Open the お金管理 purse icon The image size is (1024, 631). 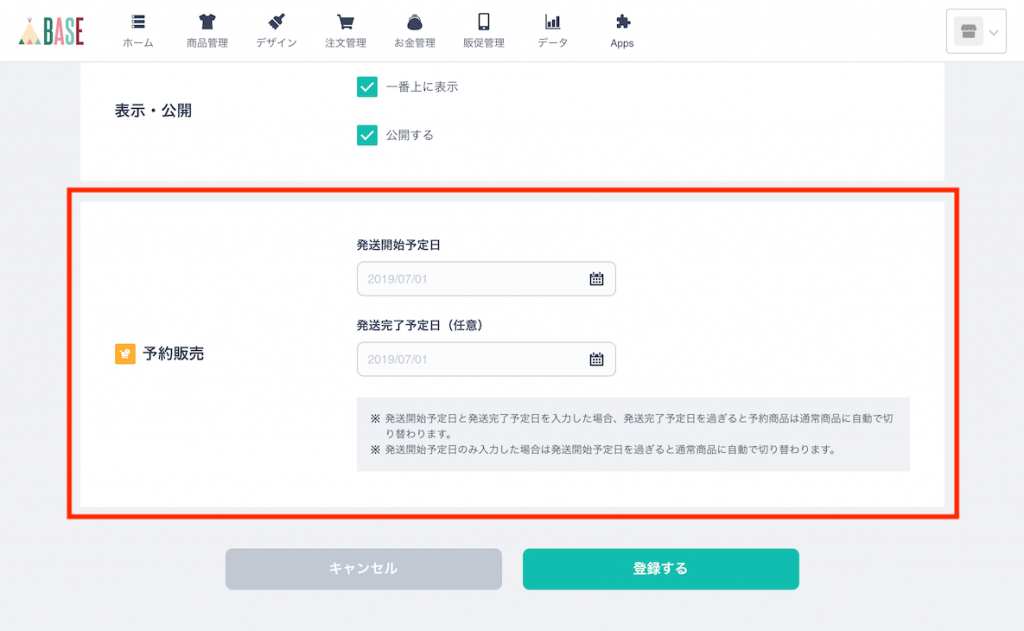(x=415, y=22)
